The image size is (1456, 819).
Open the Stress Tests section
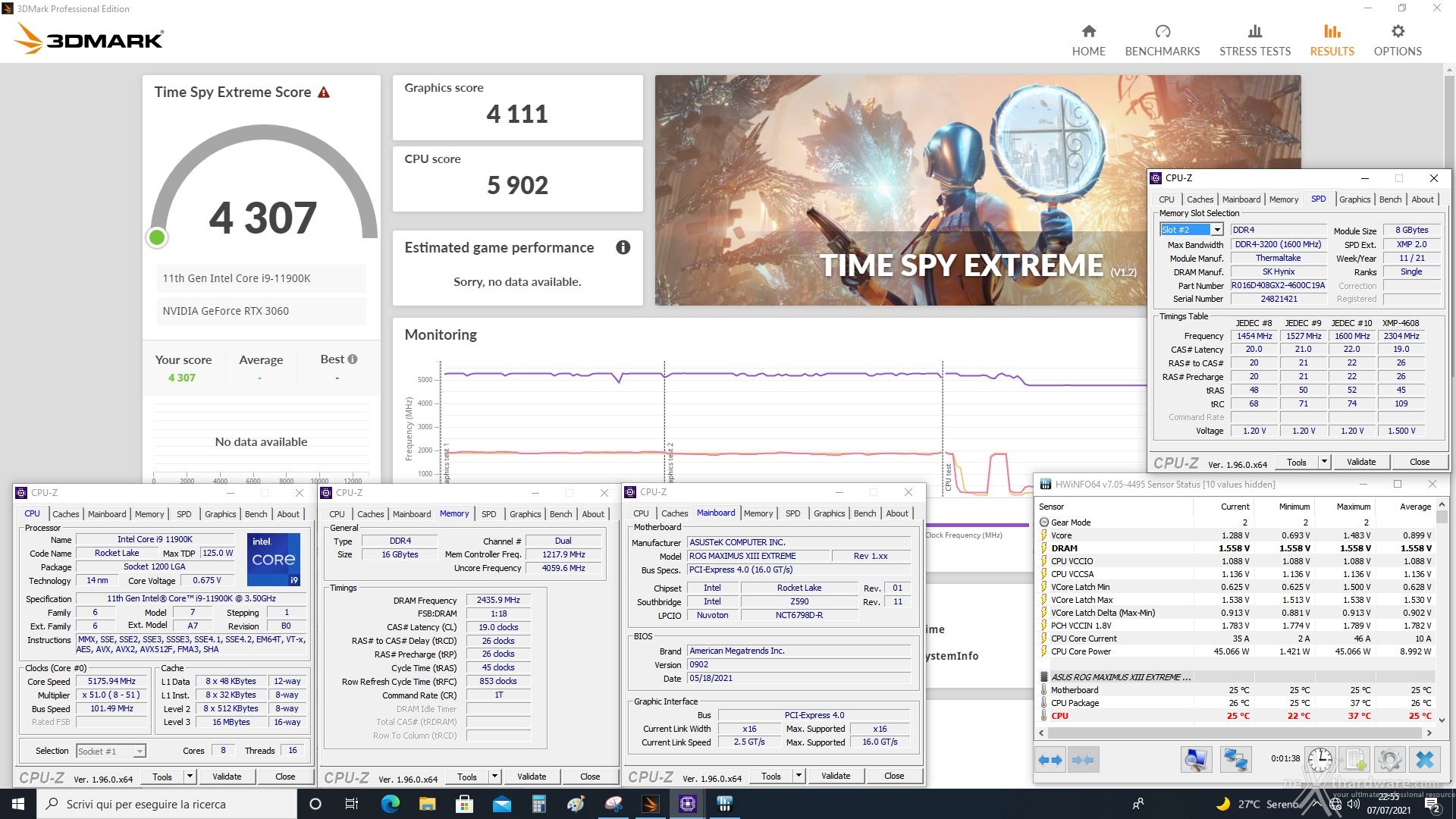1254,40
